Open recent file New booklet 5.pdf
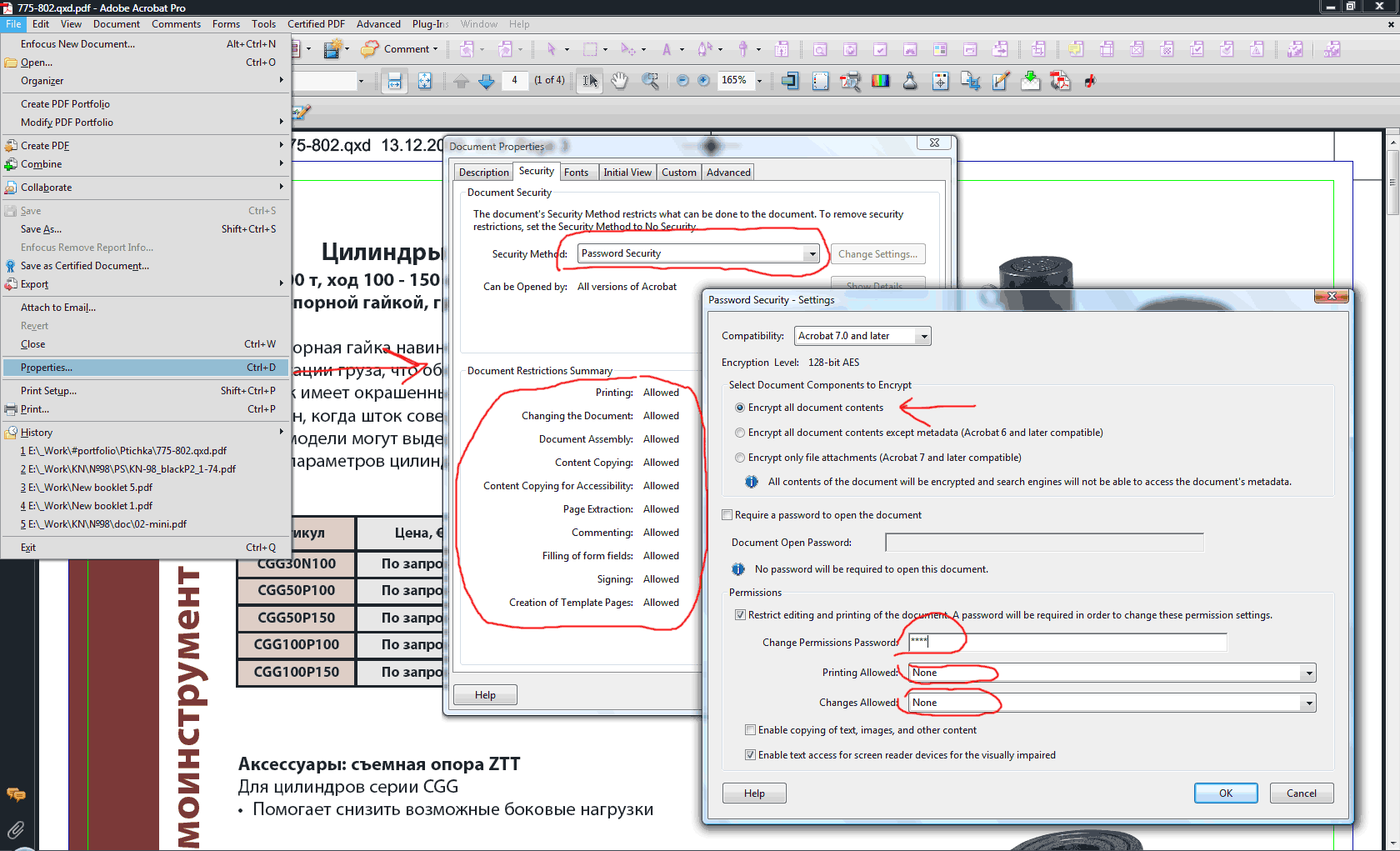 coord(145,488)
